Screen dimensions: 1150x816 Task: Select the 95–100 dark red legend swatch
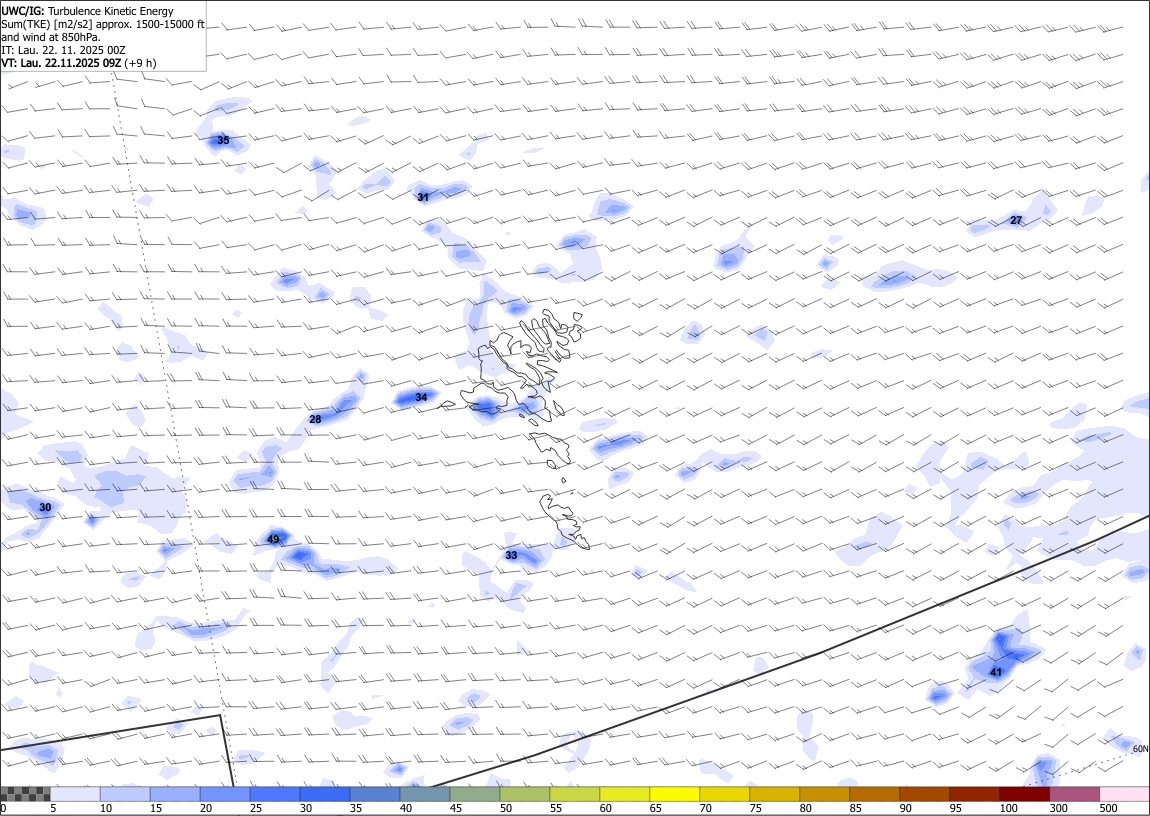(x=974, y=794)
